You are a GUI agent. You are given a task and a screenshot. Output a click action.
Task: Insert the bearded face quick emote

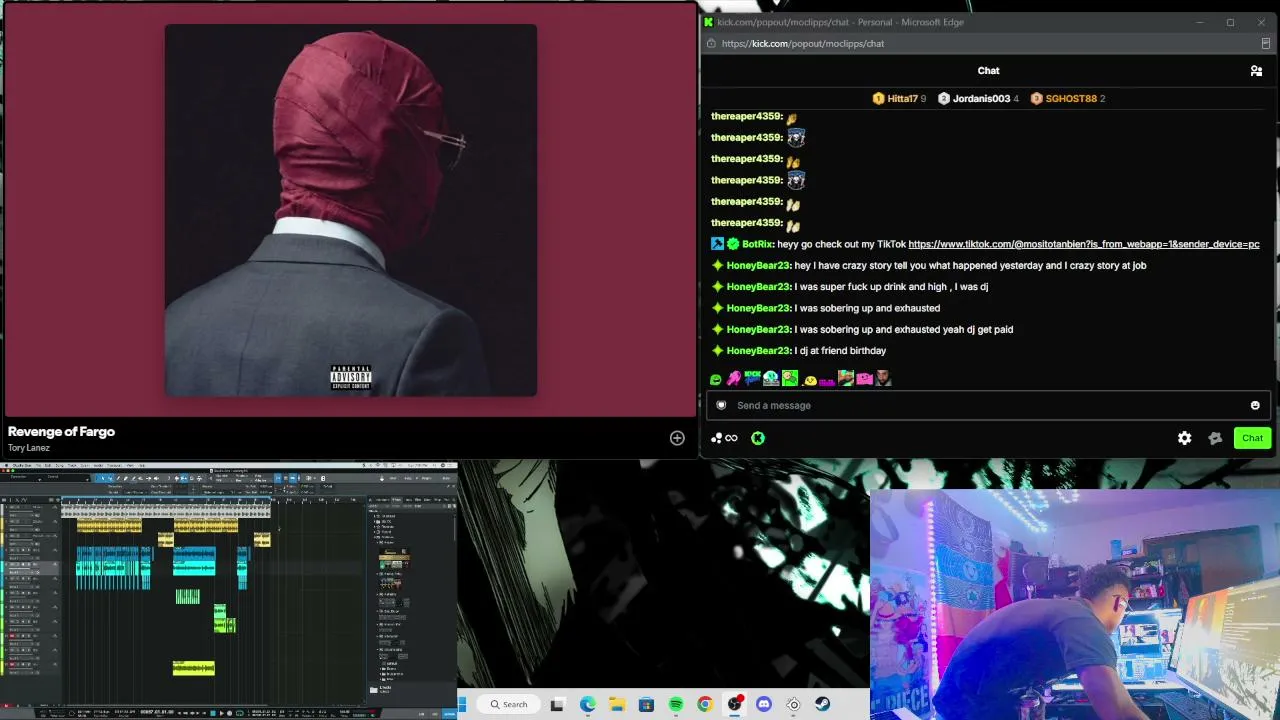(x=883, y=378)
